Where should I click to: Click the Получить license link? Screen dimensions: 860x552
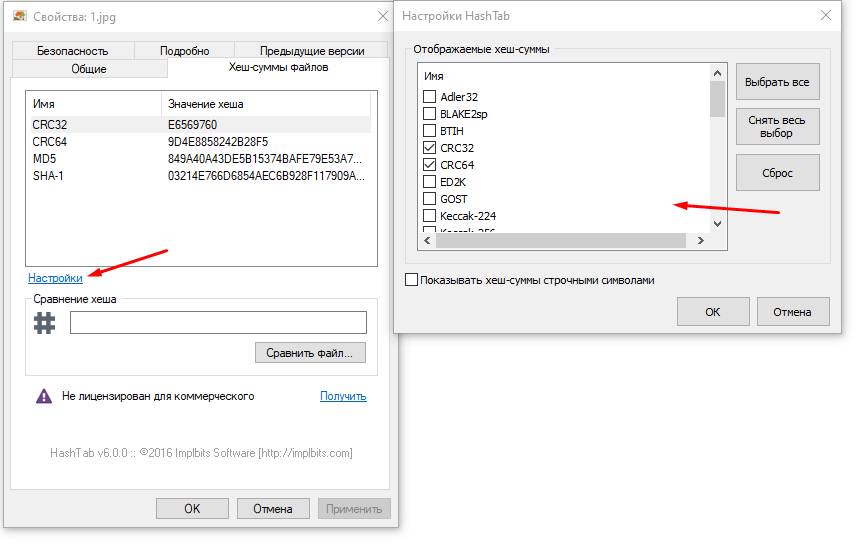tap(343, 396)
